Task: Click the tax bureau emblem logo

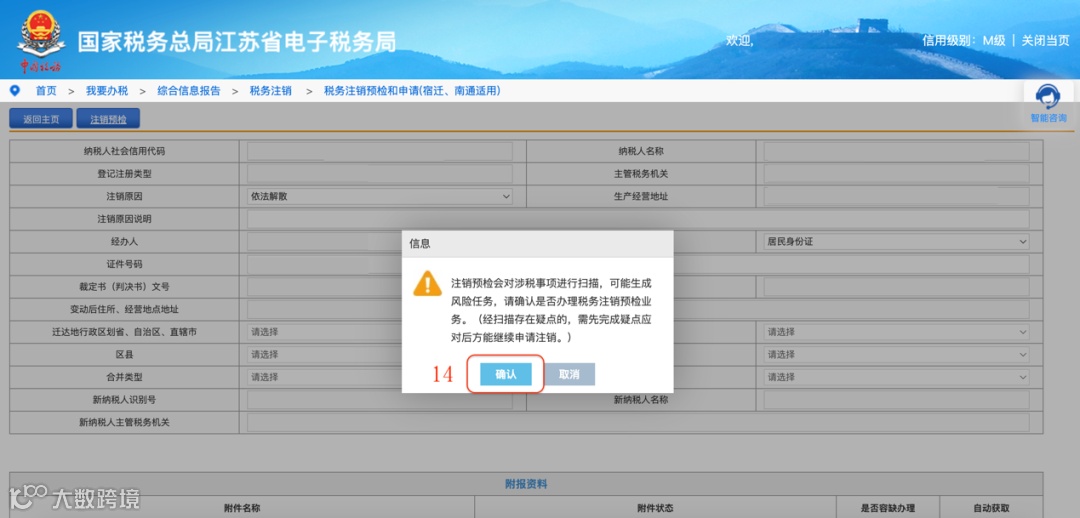Action: (x=41, y=41)
